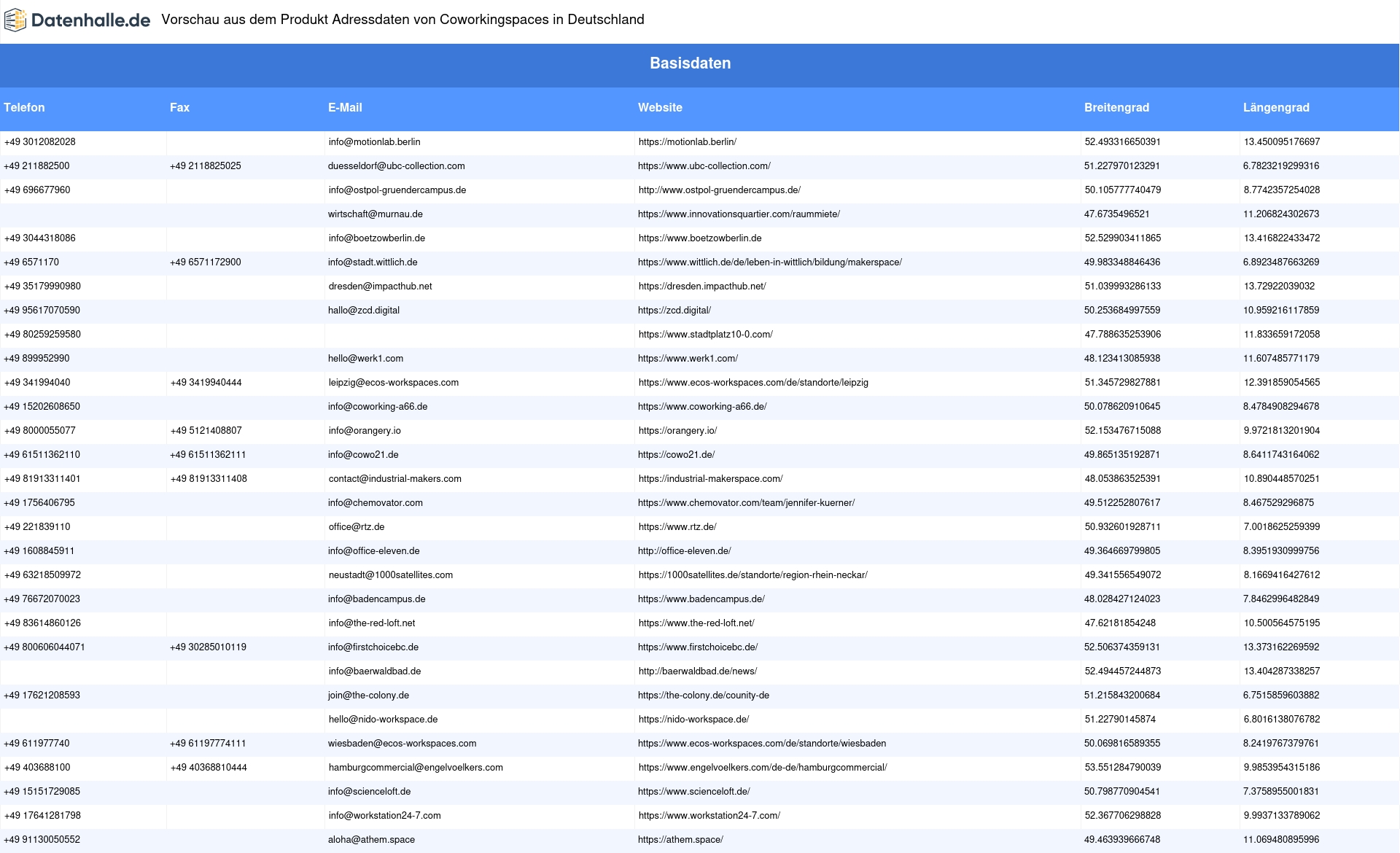The width and height of the screenshot is (1400, 853).
Task: Click the Basisdaten section heading
Action: click(691, 63)
